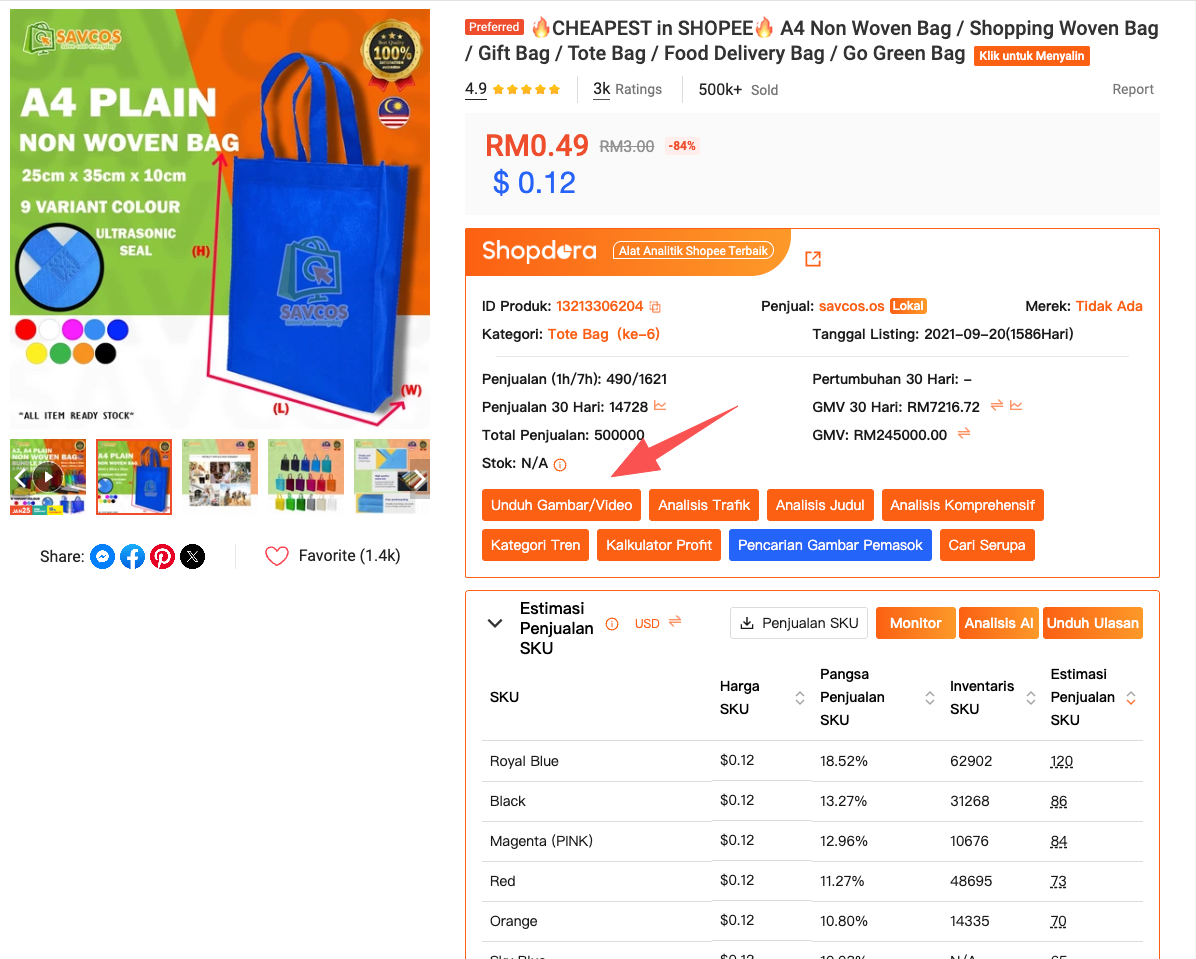Share product on X (Twitter)

192,556
